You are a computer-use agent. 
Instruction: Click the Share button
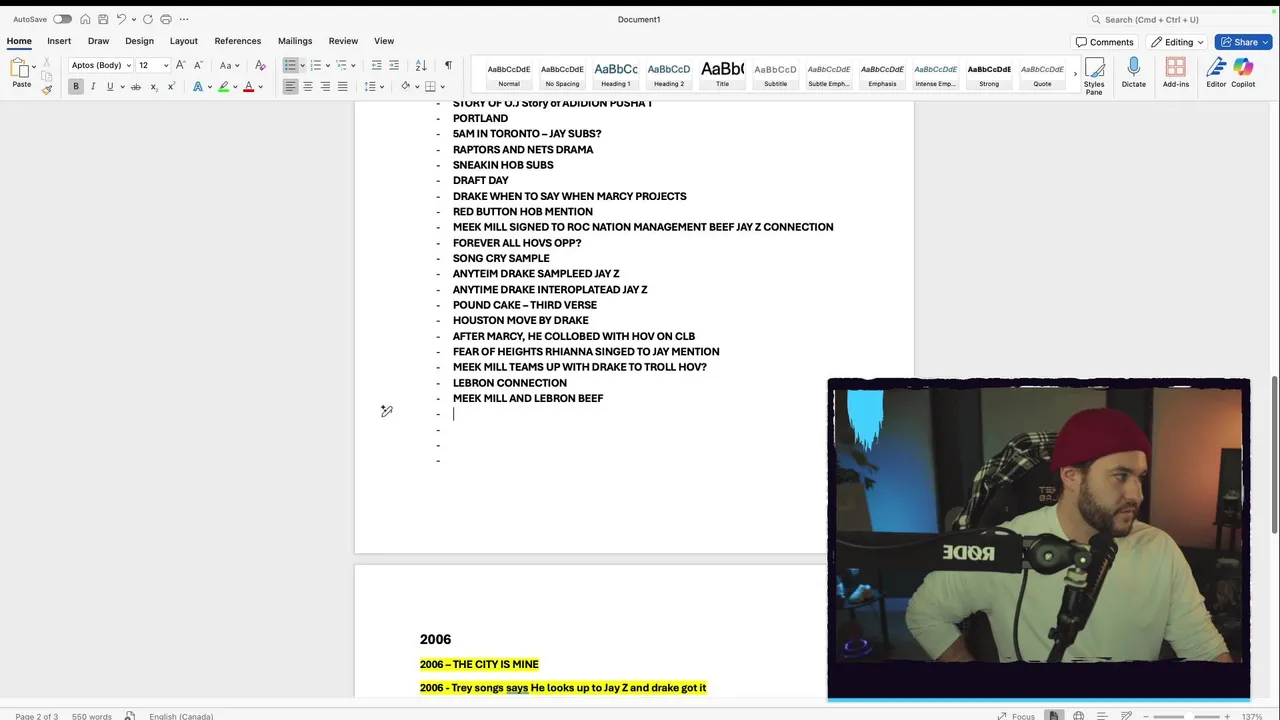click(x=1243, y=42)
